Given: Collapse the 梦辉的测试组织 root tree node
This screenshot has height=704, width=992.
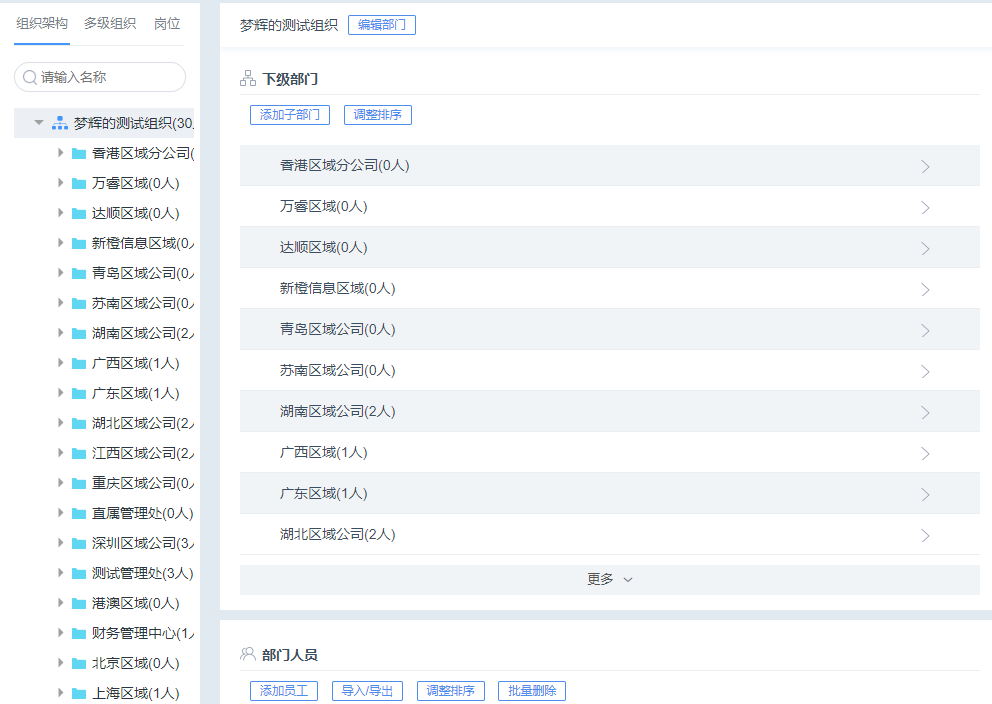Looking at the screenshot, I should click(39, 123).
